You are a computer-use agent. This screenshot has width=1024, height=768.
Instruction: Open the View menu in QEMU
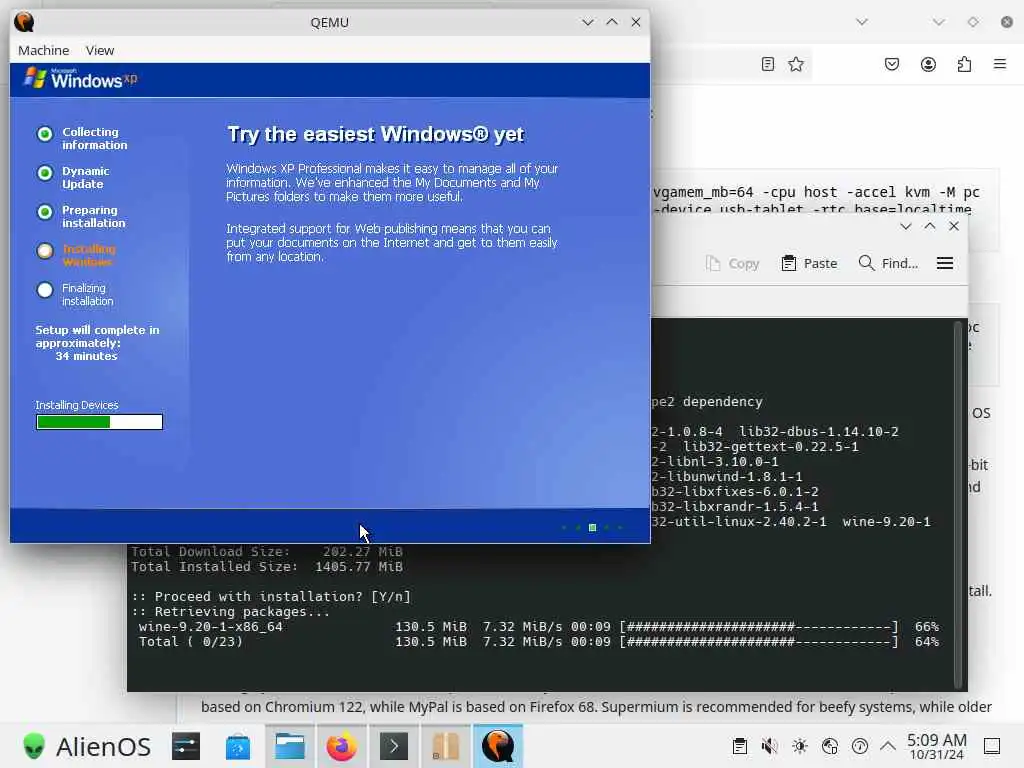click(x=99, y=50)
